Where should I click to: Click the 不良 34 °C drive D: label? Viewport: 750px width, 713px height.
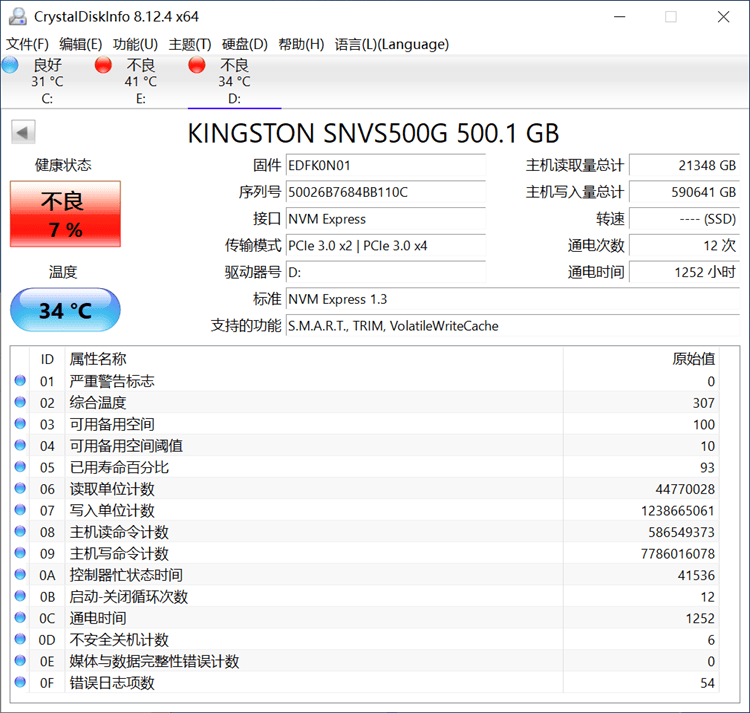click(x=234, y=81)
